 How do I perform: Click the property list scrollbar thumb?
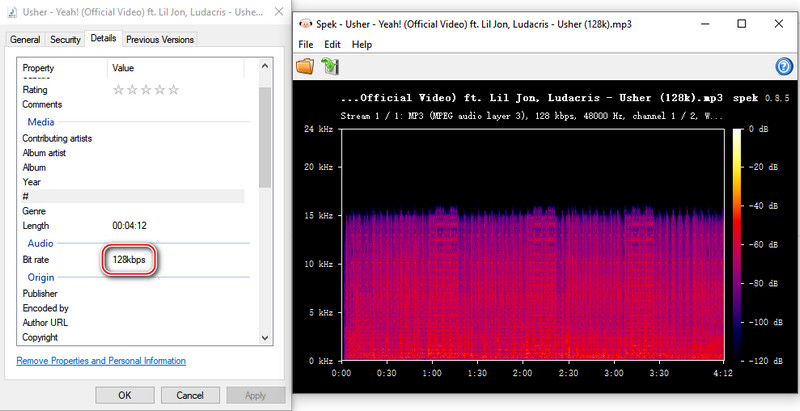265,137
